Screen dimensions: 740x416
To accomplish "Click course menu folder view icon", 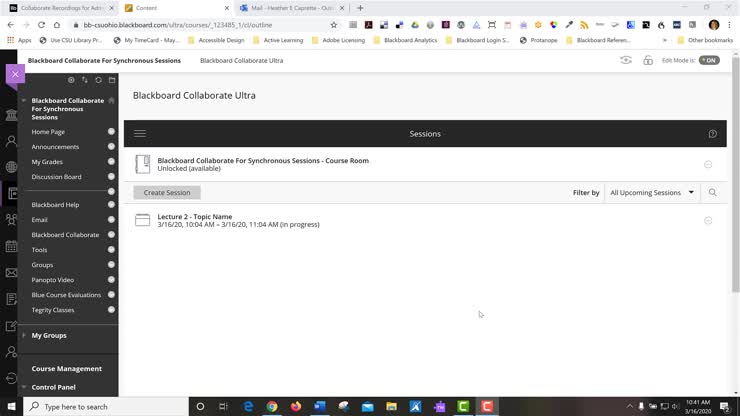I will (112, 80).
